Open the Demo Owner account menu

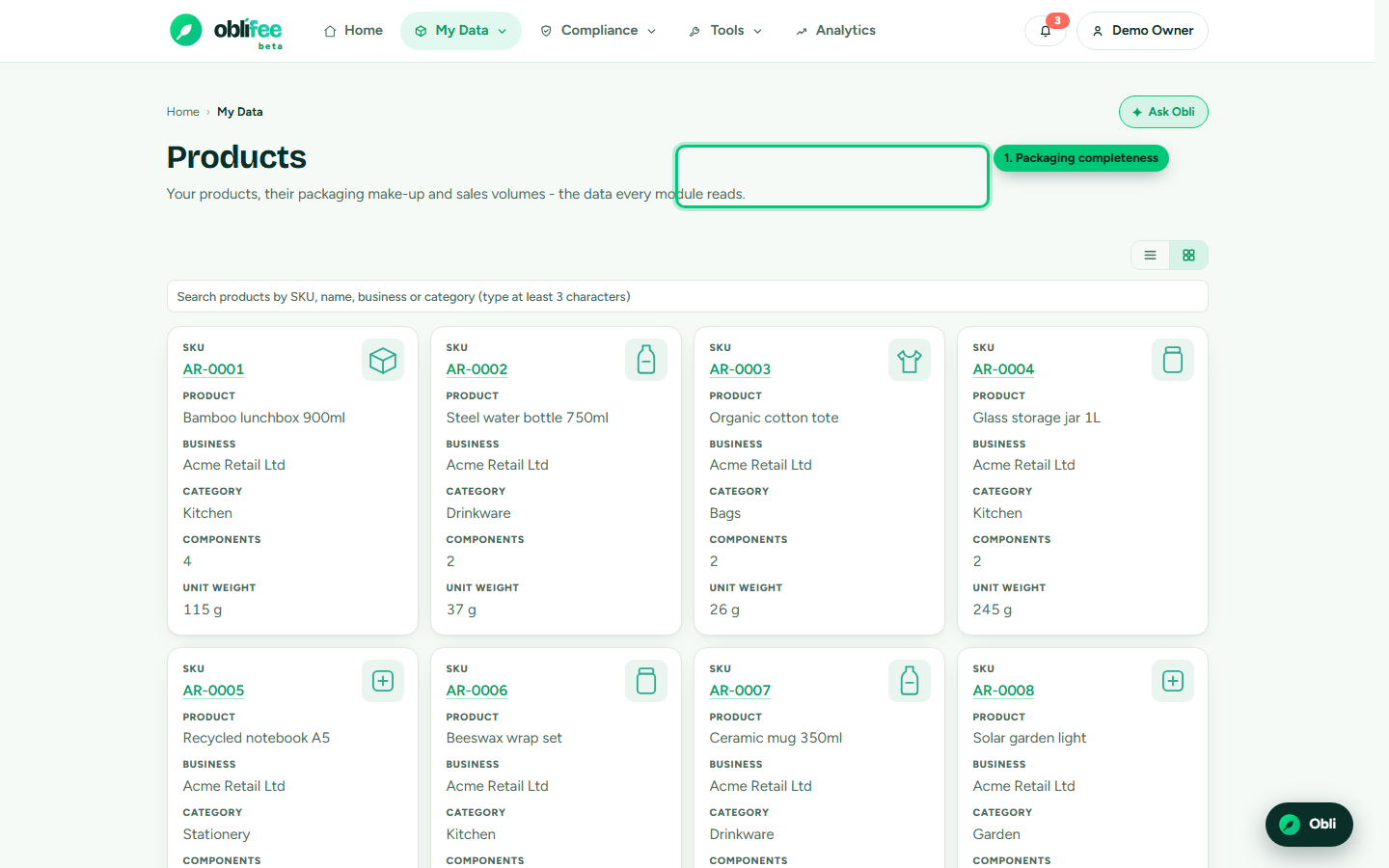(x=1142, y=31)
